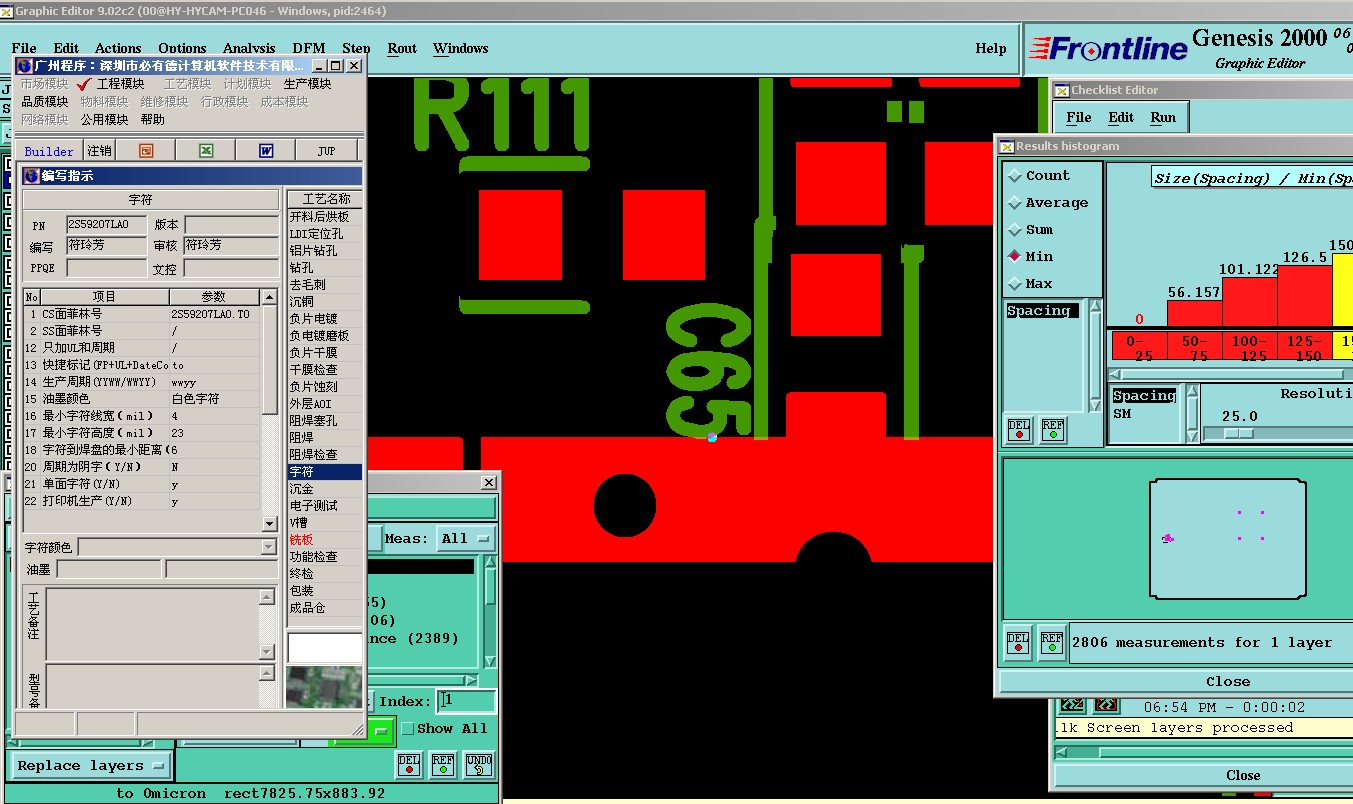Click the Word export icon
Image resolution: width=1353 pixels, height=804 pixels.
[266, 150]
